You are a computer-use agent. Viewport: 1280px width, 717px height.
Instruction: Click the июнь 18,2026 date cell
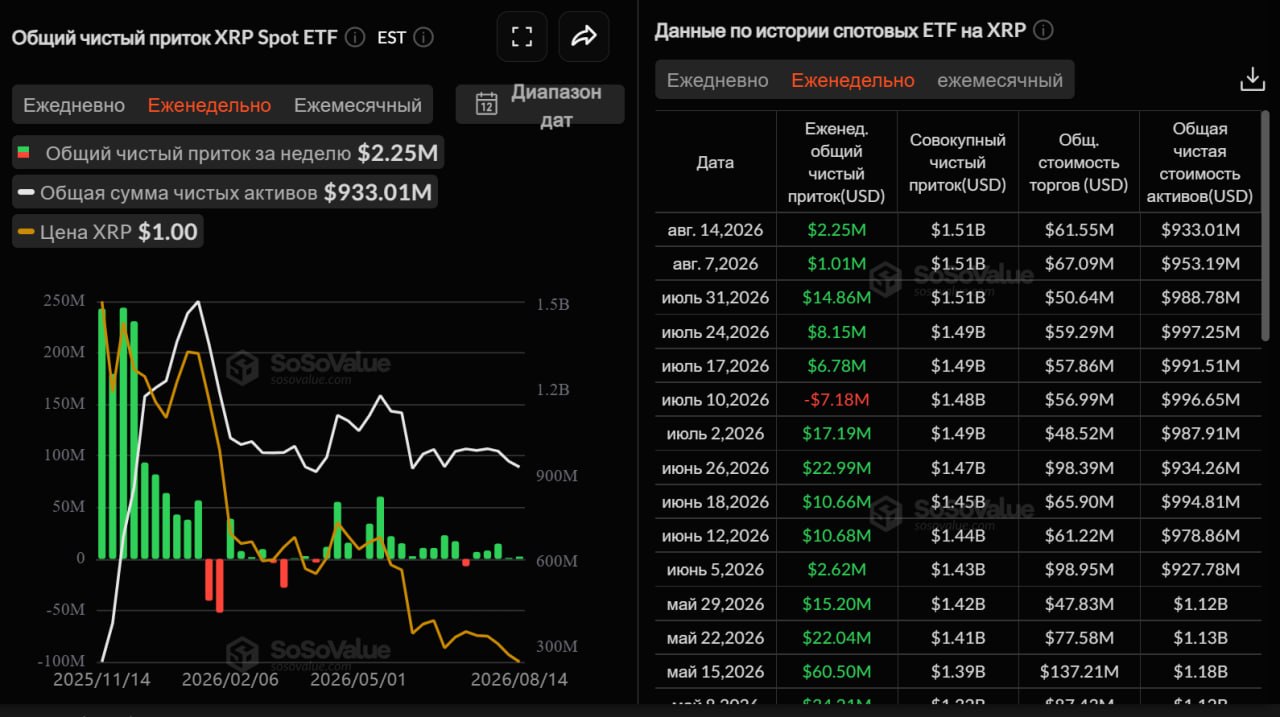click(715, 502)
